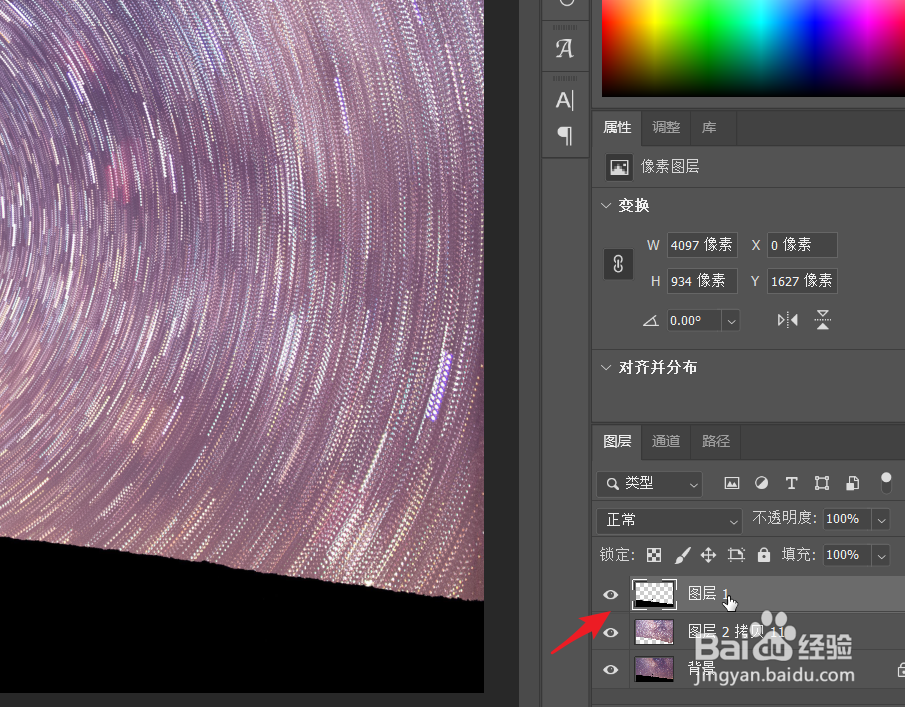
Task: Open the Character panel icon
Action: [564, 100]
